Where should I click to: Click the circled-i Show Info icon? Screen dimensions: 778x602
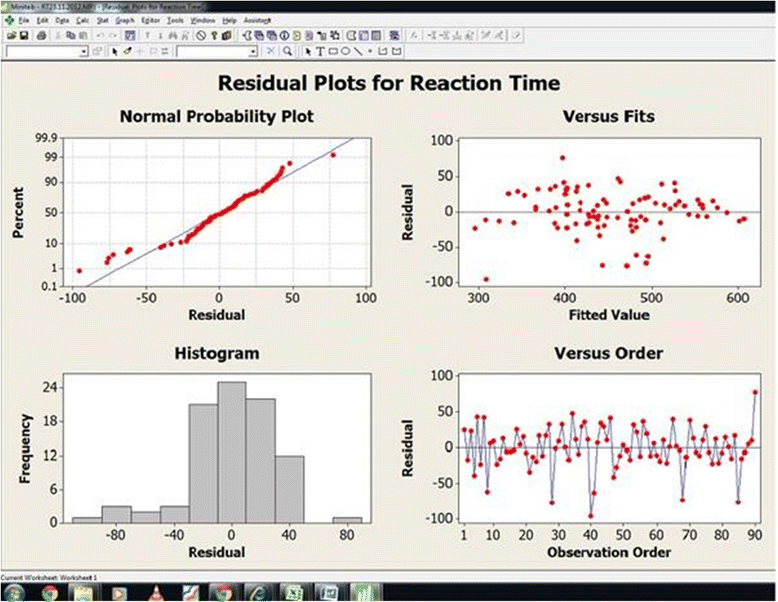[x=284, y=35]
